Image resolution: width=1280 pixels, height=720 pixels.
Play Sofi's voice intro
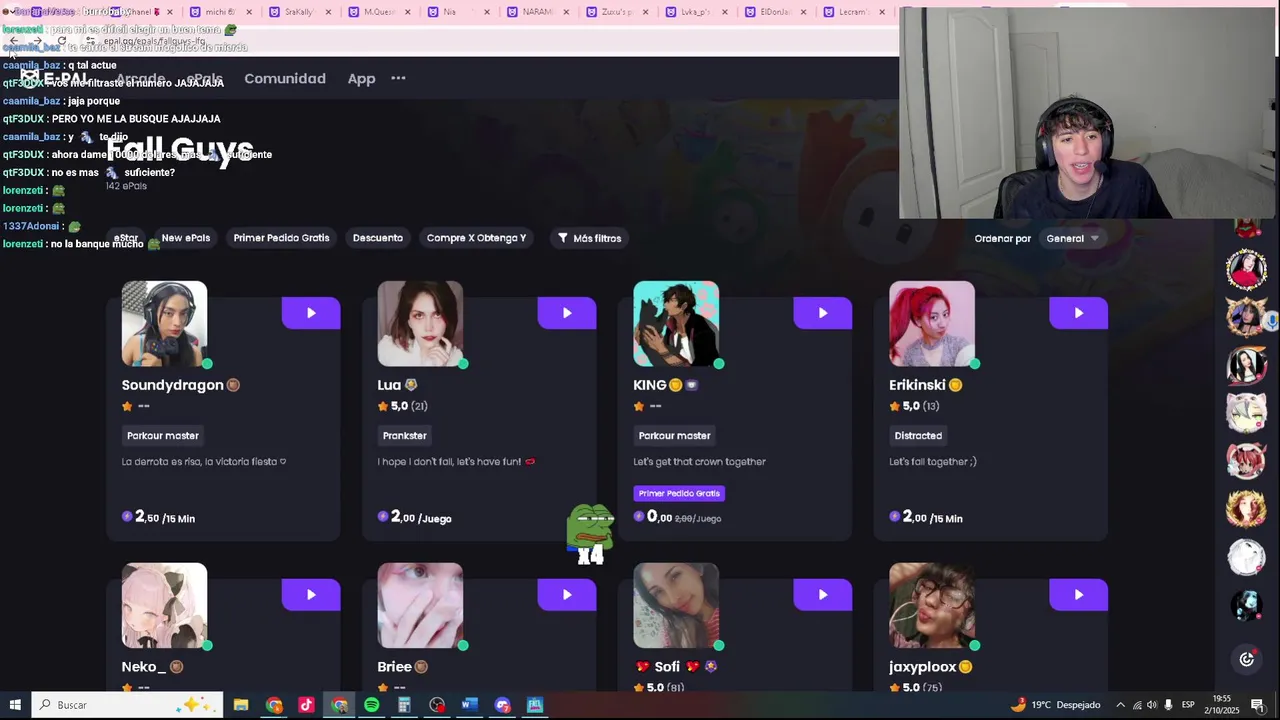(823, 595)
